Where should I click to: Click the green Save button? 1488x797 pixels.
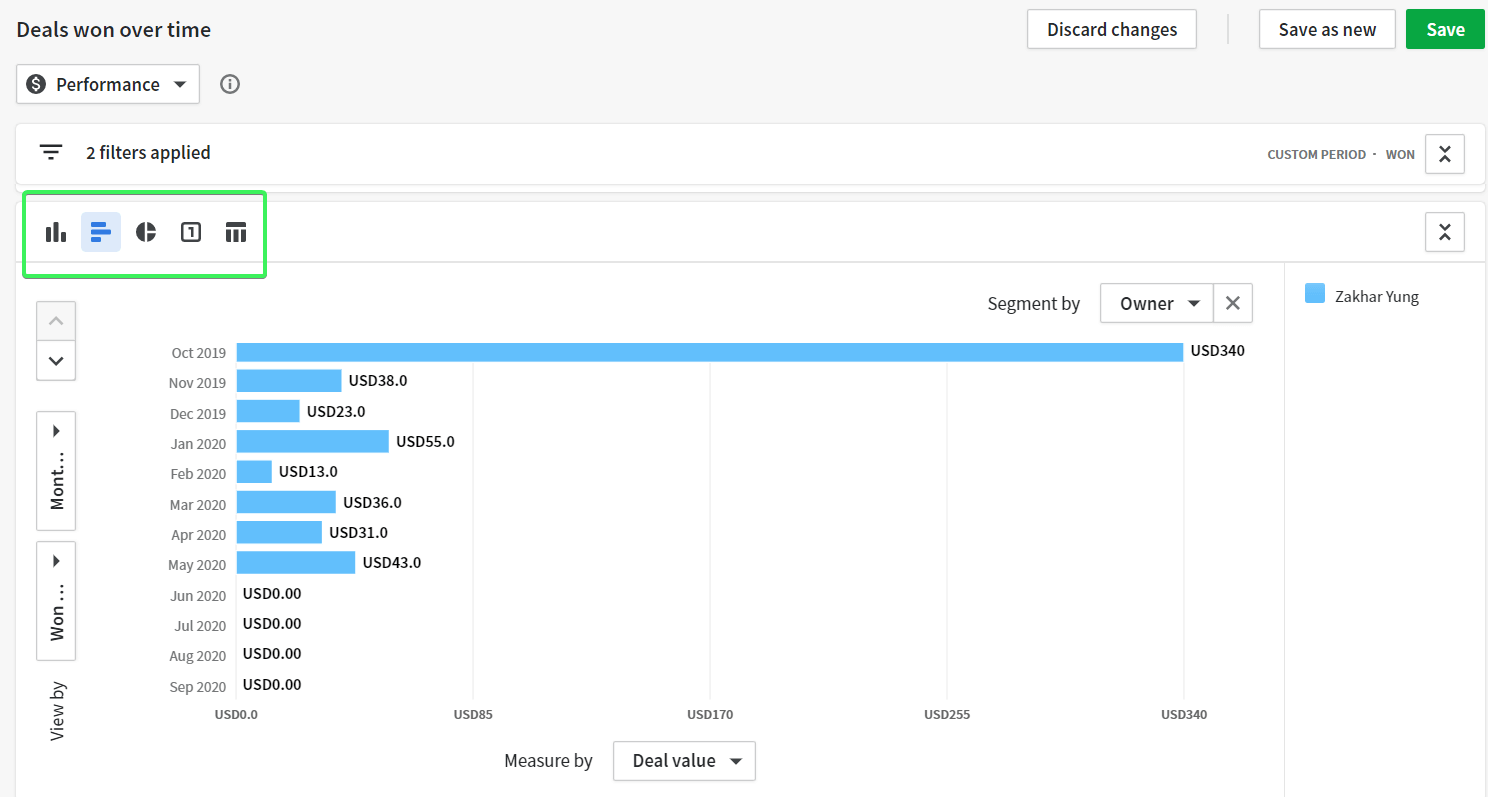(x=1445, y=29)
